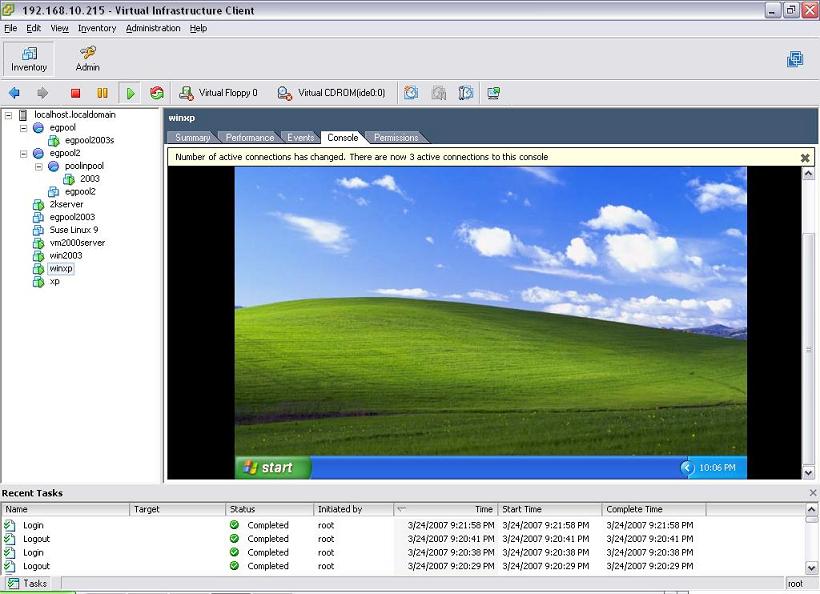Viewport: 820px width, 594px height.
Task: Click Recent Tasks scrollbar down arrow
Action: tap(811, 567)
